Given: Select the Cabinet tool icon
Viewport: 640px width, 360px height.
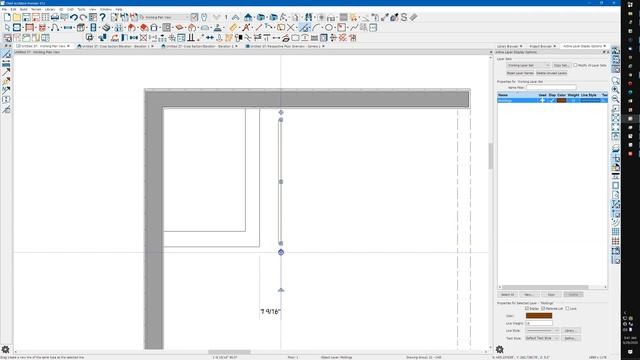Looking at the screenshot, I should point(81,28).
